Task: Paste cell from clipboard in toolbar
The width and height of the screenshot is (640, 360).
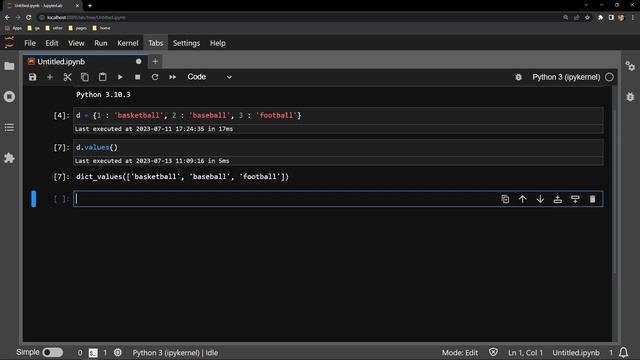Action: tap(102, 77)
